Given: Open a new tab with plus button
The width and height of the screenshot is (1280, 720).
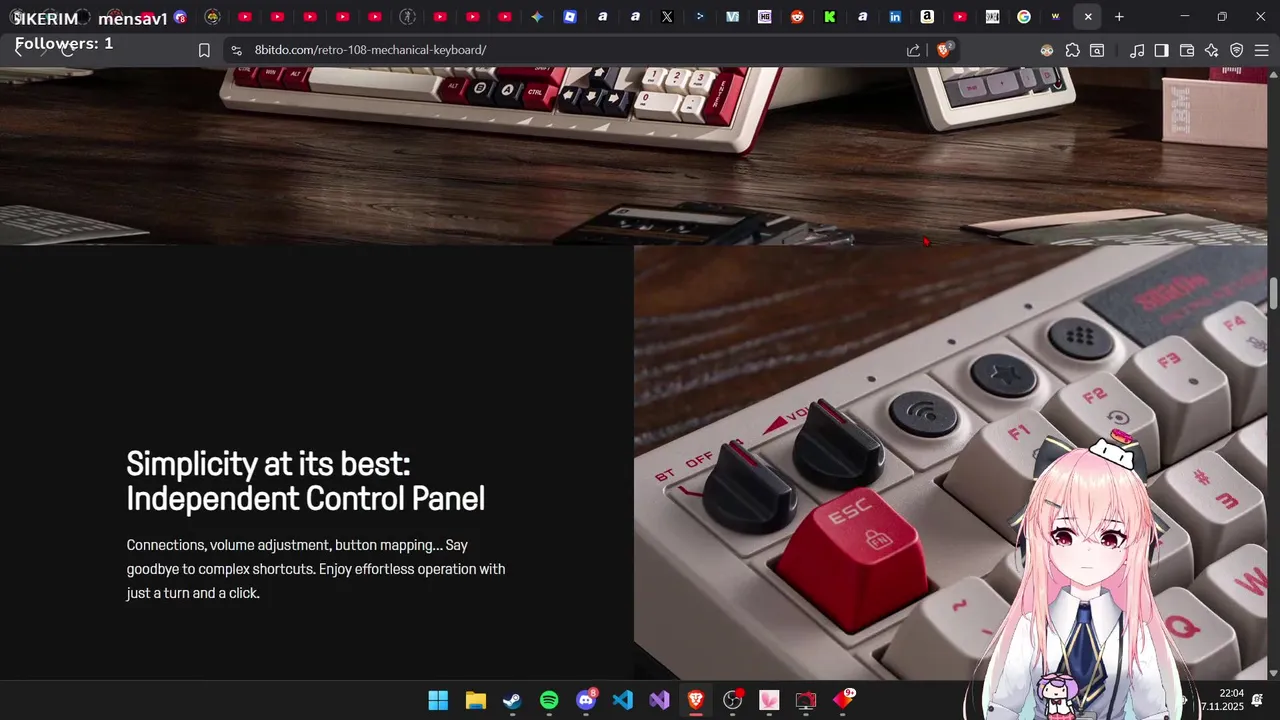Looking at the screenshot, I should [1119, 17].
